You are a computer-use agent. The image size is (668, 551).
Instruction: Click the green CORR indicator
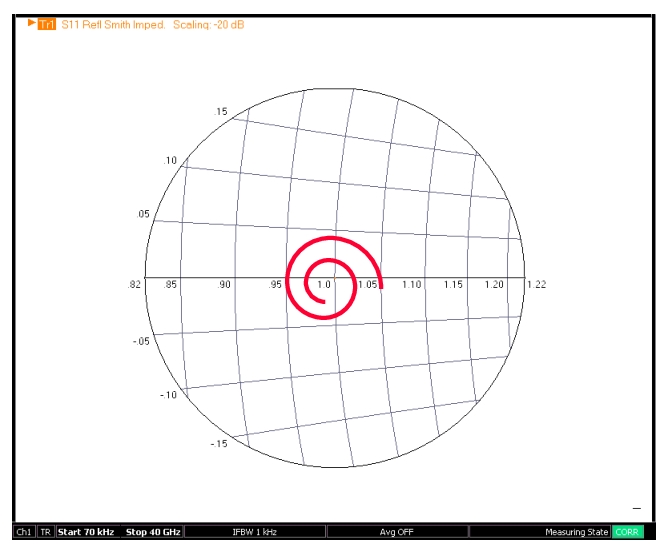pyautogui.click(x=627, y=532)
